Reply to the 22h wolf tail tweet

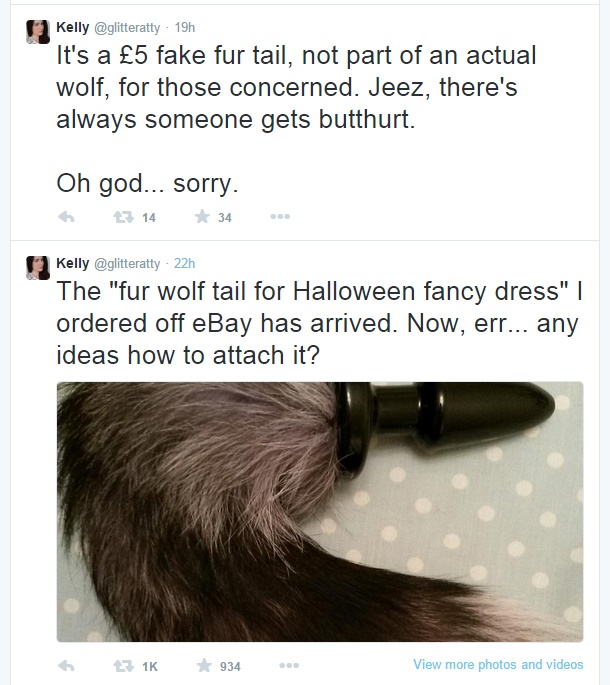(66, 666)
